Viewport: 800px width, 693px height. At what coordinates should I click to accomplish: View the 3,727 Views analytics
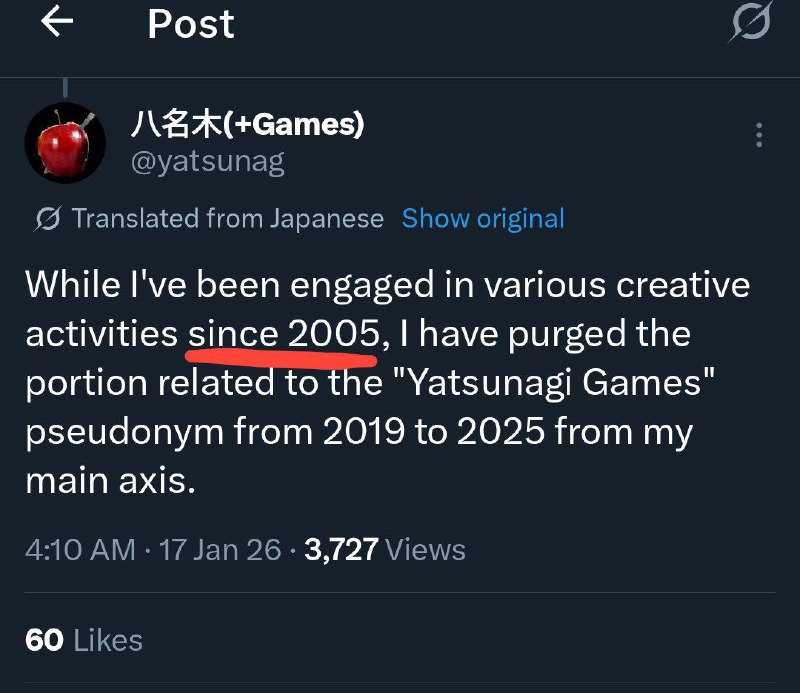(384, 549)
